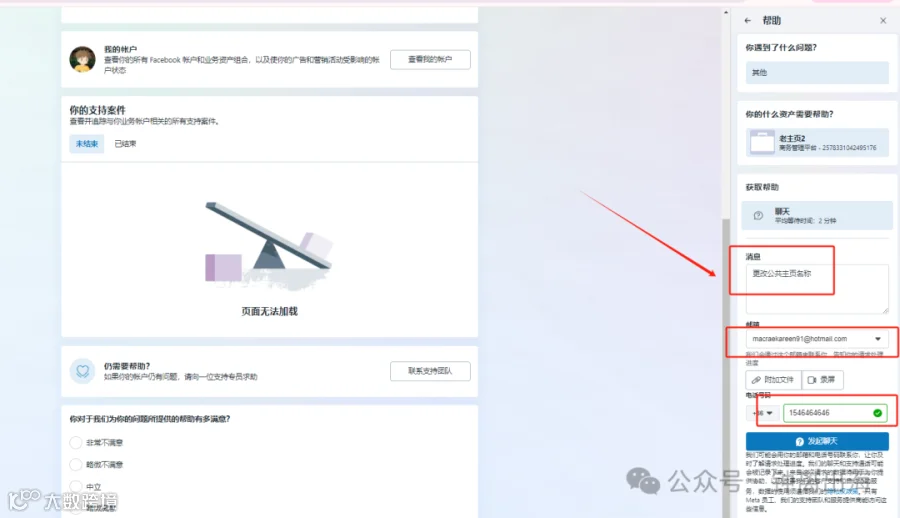Select 略微不满意 radio button
Viewport: 900px width, 518px height.
point(76,464)
